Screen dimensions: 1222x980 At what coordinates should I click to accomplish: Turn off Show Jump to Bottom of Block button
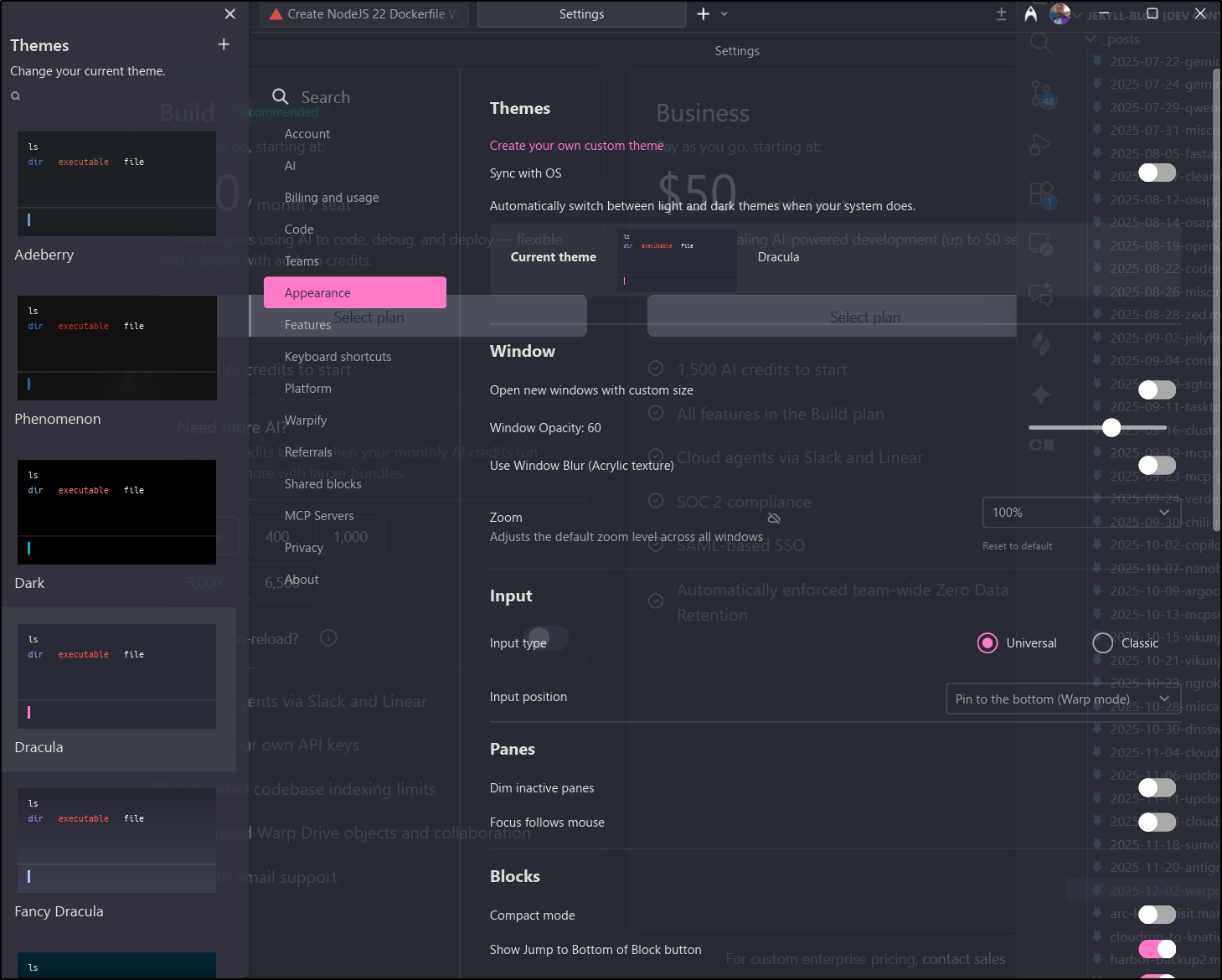click(1157, 949)
